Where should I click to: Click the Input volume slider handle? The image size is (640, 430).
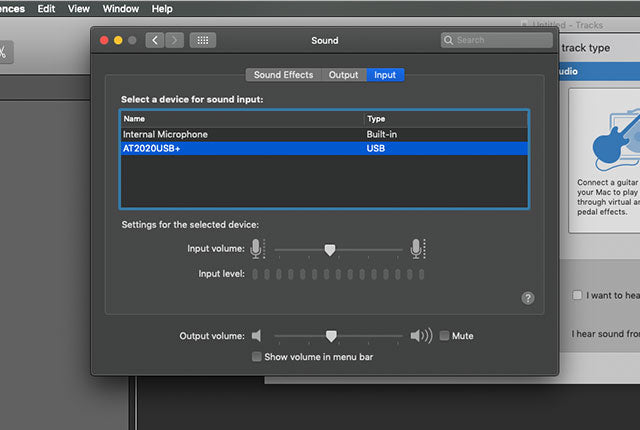point(329,249)
